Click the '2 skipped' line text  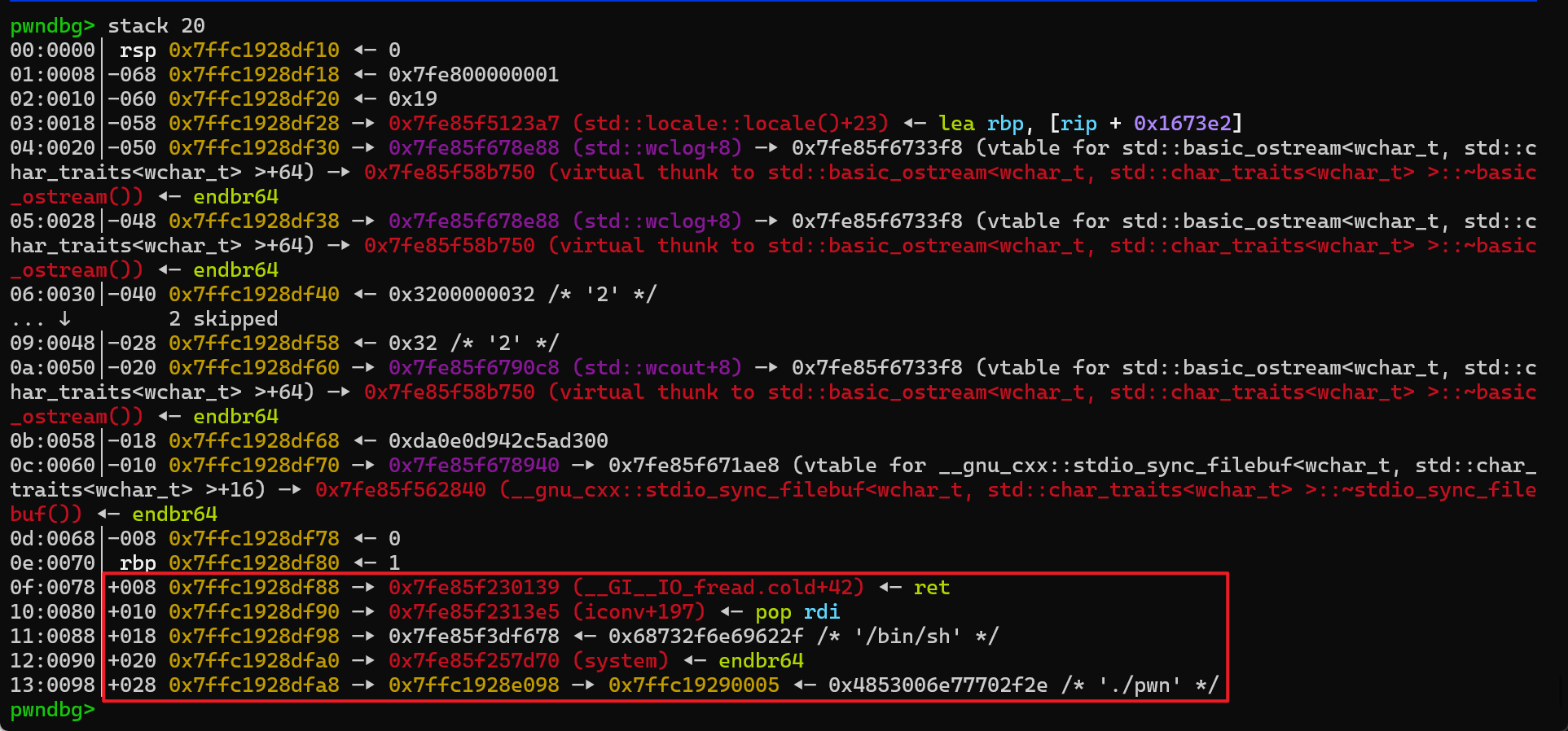click(223, 319)
